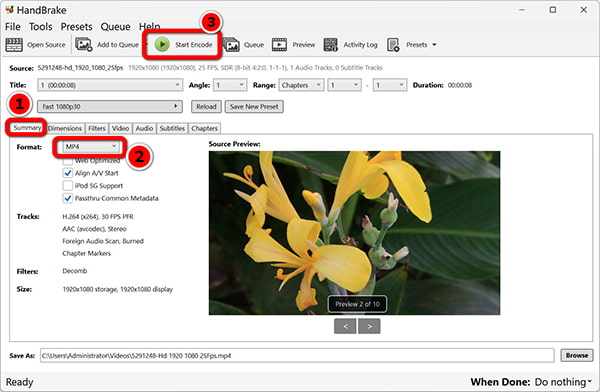600x392 pixels.
Task: Switch to the Audio tab
Action: (144, 128)
